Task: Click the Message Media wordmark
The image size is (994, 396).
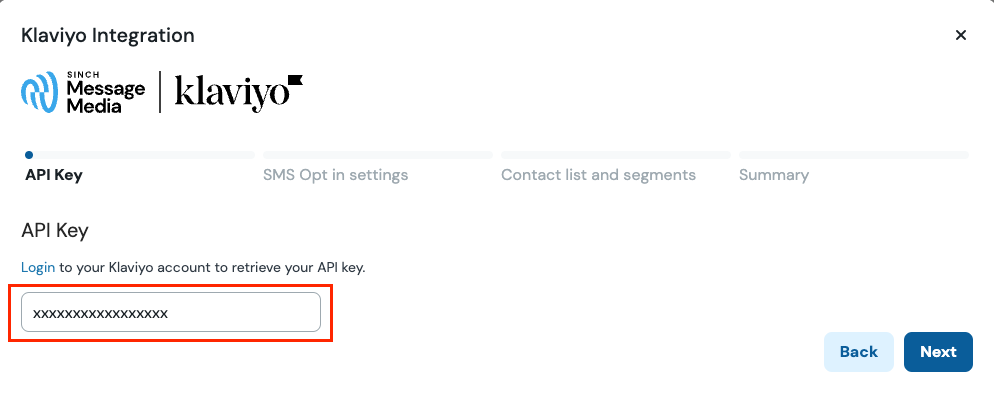Action: (x=105, y=93)
